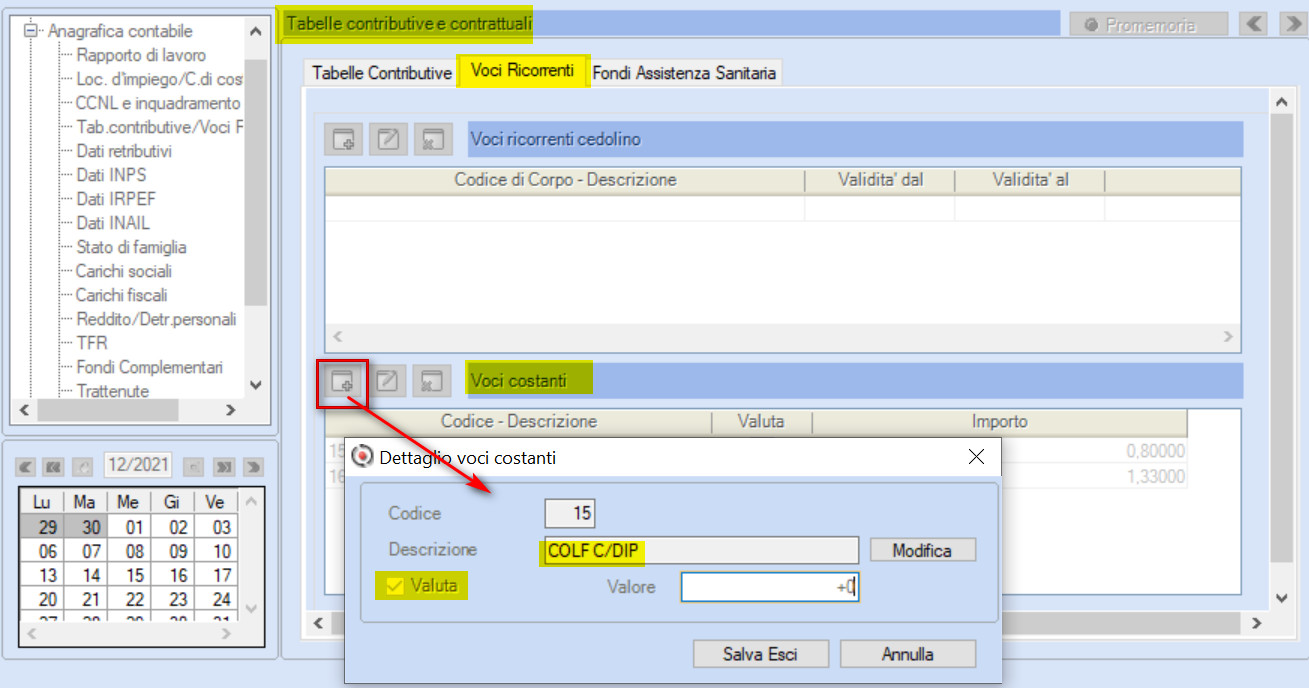Select the Dati INPS tree item
This screenshot has height=688, width=1309.
point(111,175)
